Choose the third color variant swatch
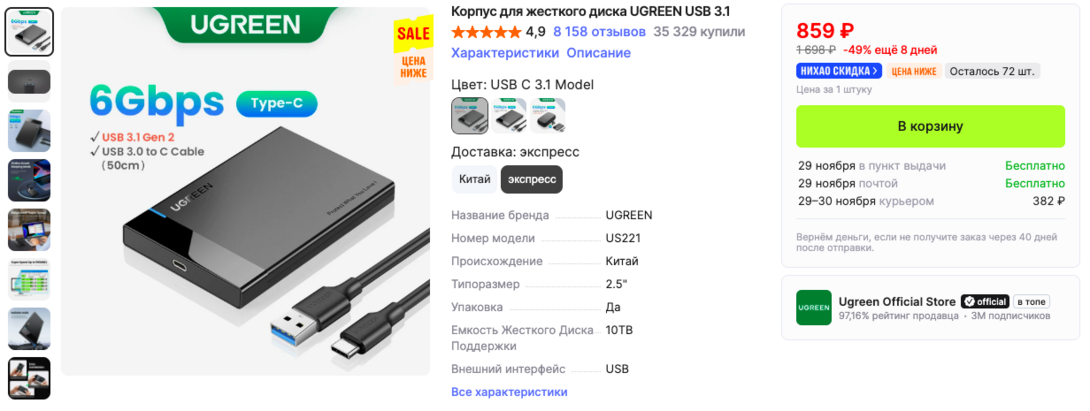Viewport: 1090px width, 411px height. click(x=548, y=115)
